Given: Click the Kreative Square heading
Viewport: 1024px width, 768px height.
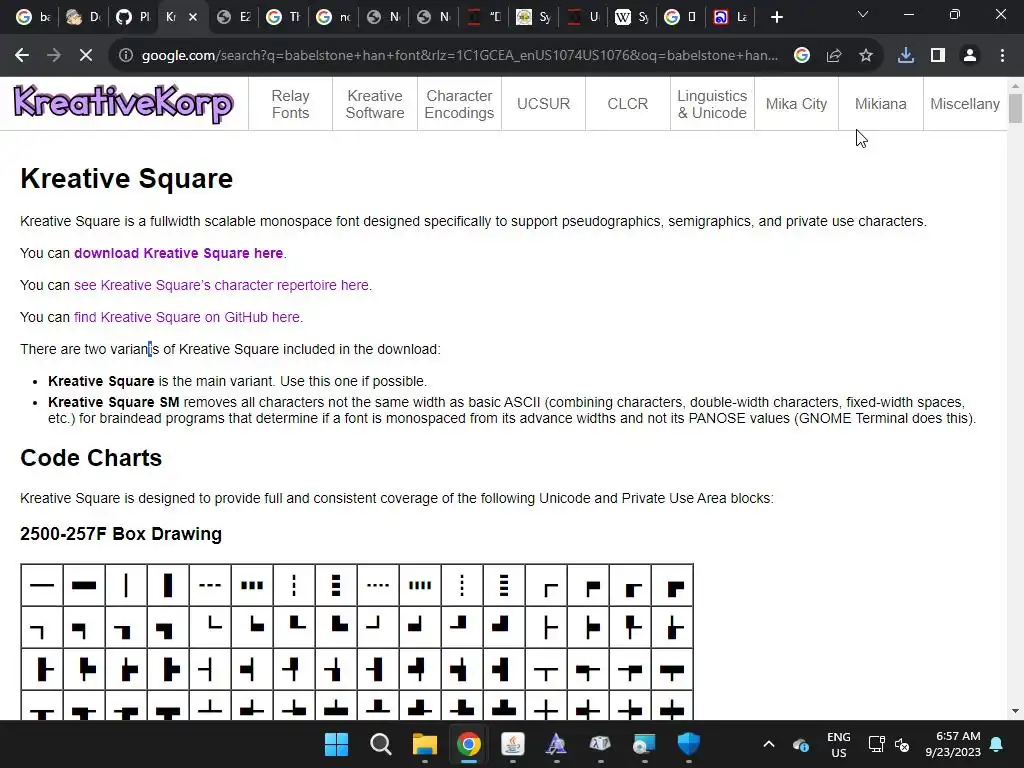Looking at the screenshot, I should (x=127, y=178).
